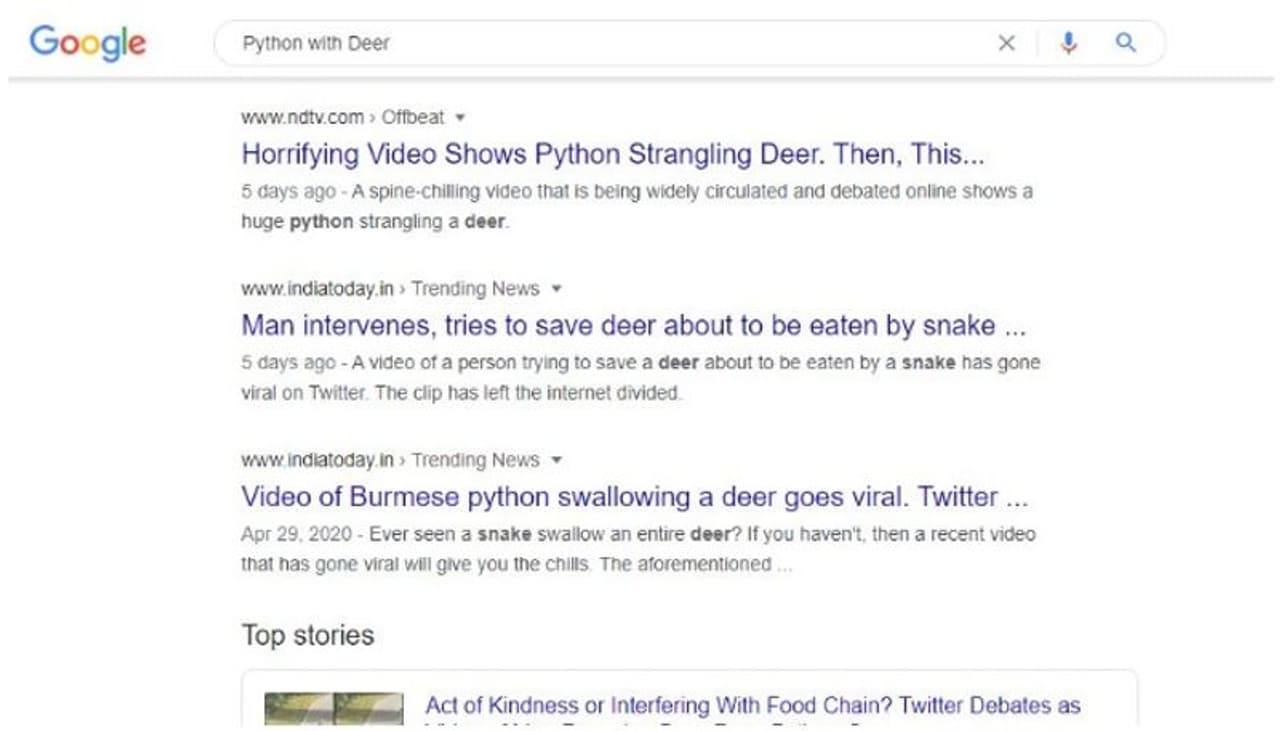Open "Video of Burmese python swallowing a deer" result
Screen dimensions: 1280x731
tap(634, 497)
